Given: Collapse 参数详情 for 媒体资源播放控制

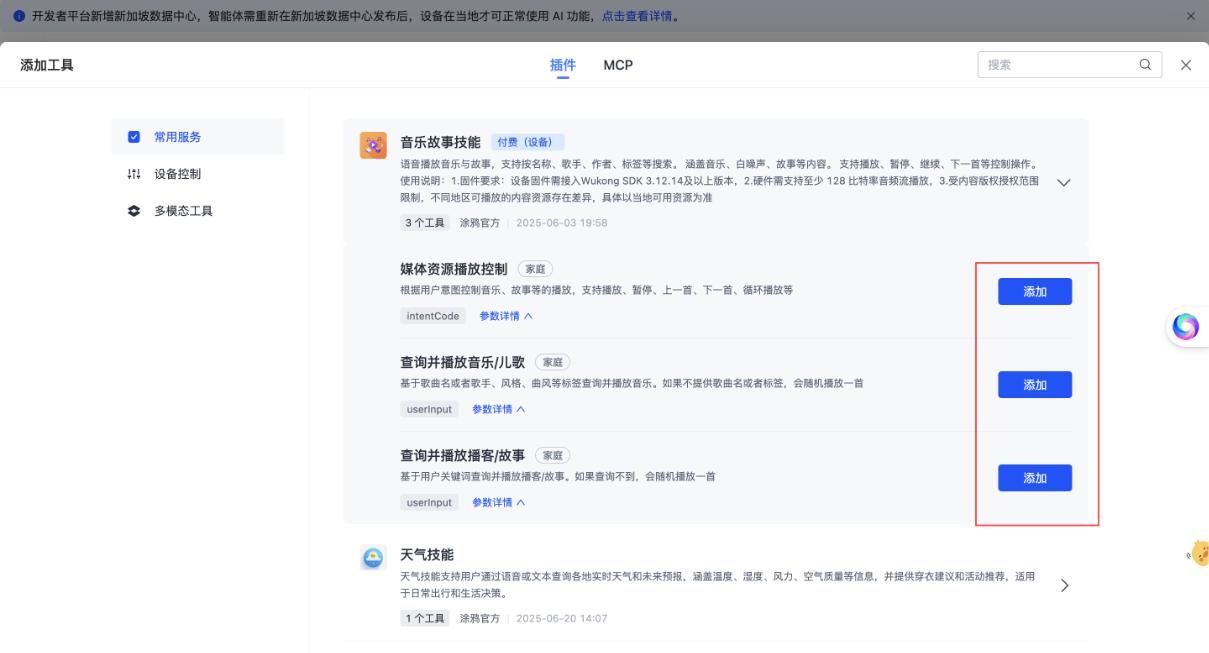Looking at the screenshot, I should click(506, 316).
